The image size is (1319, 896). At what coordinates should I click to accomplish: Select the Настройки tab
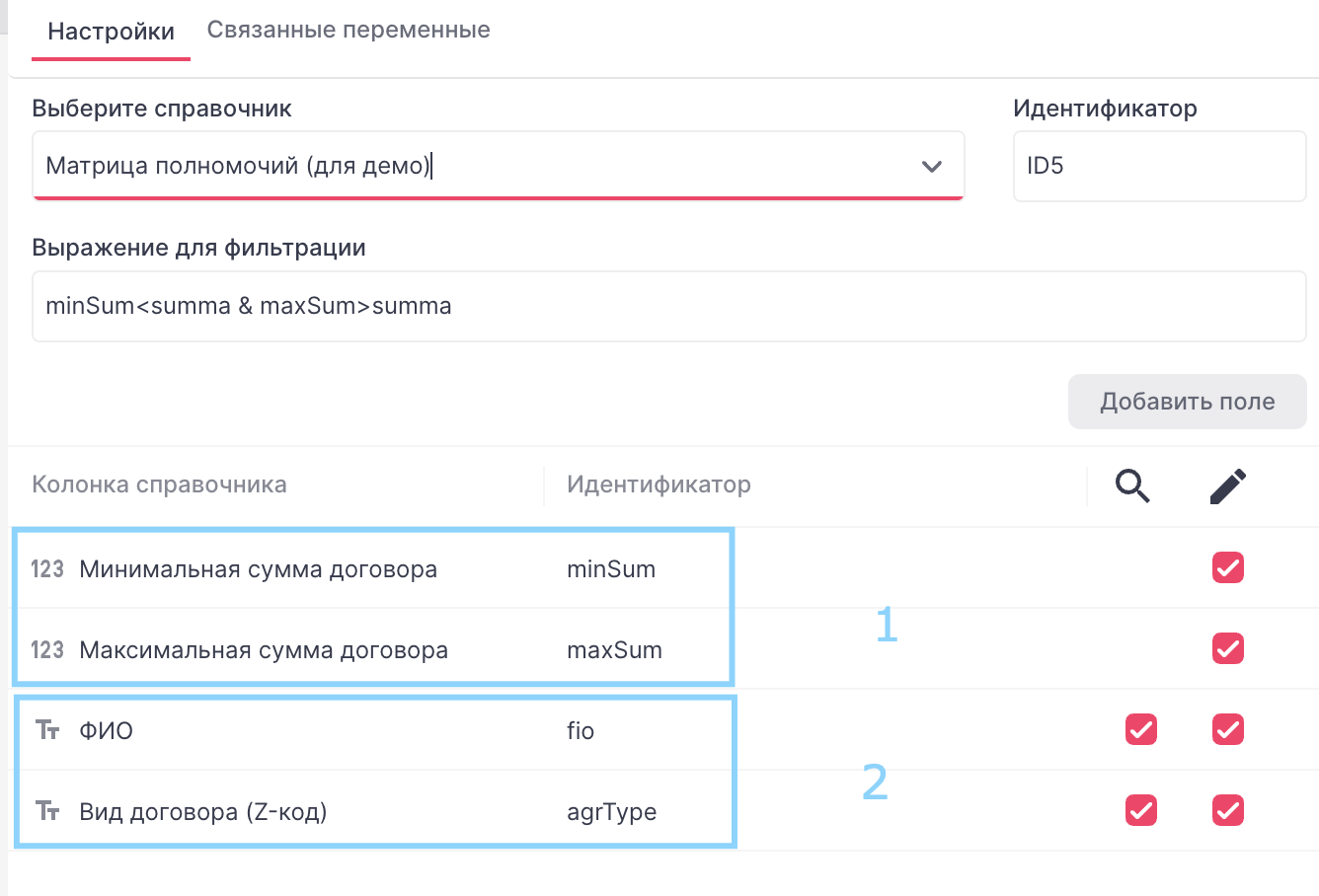111,32
